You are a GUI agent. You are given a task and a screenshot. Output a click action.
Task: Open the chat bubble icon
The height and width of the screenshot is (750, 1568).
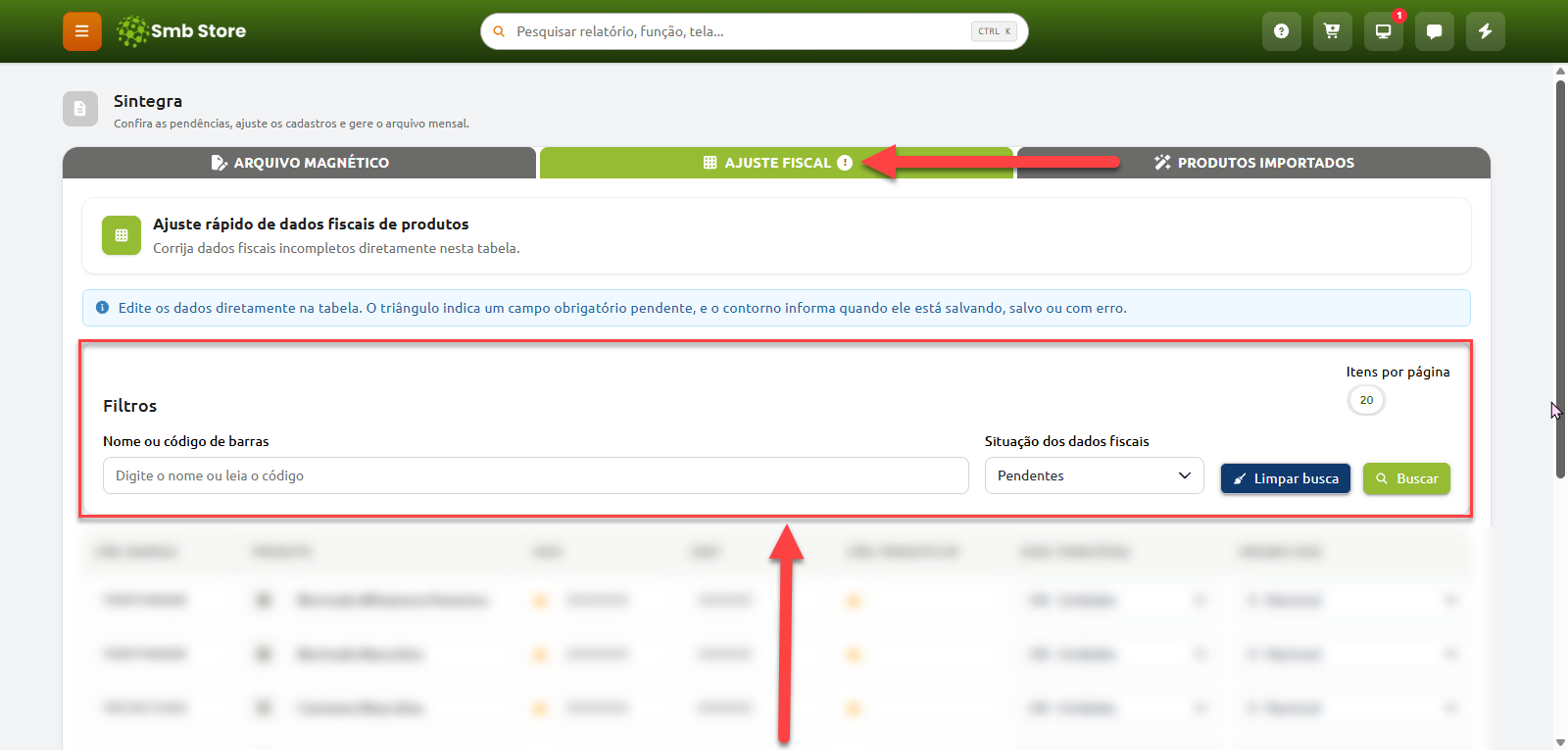[x=1434, y=31]
